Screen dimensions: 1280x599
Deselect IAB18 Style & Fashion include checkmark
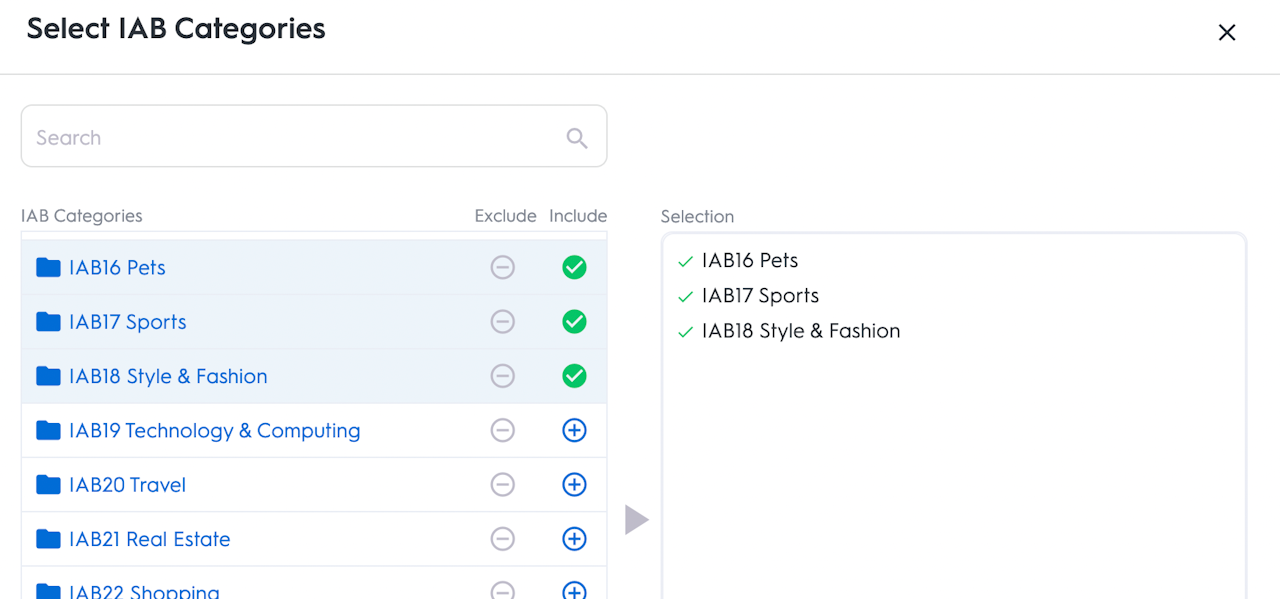[x=574, y=376]
